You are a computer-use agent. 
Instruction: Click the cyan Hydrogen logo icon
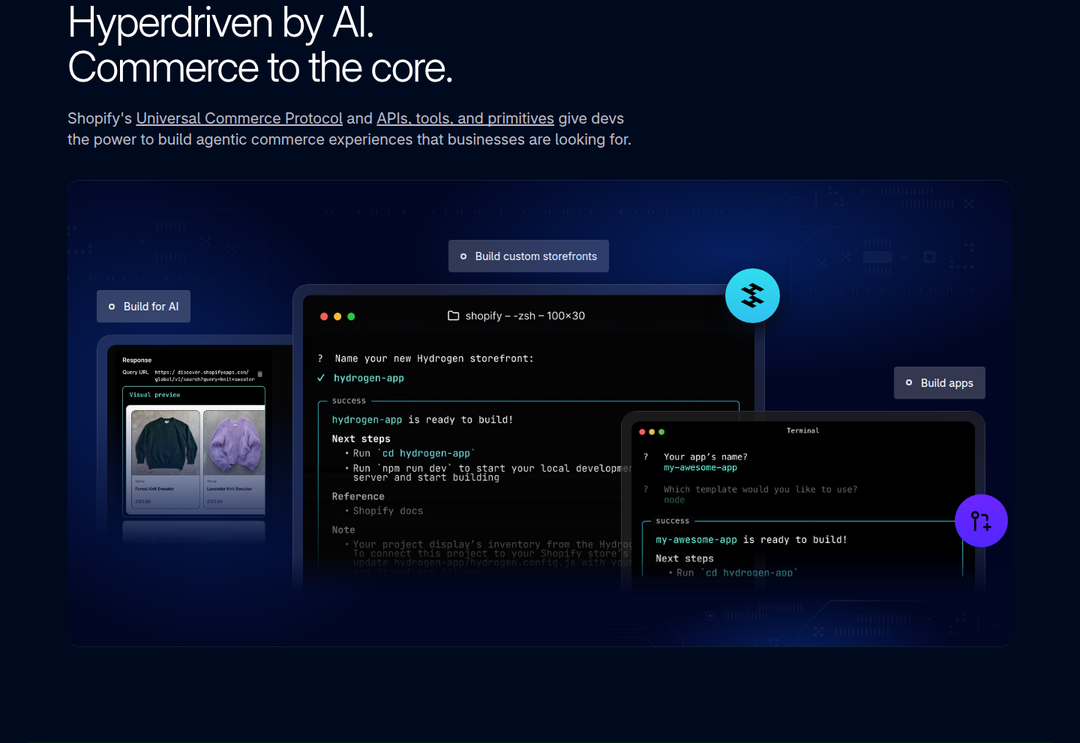click(752, 296)
